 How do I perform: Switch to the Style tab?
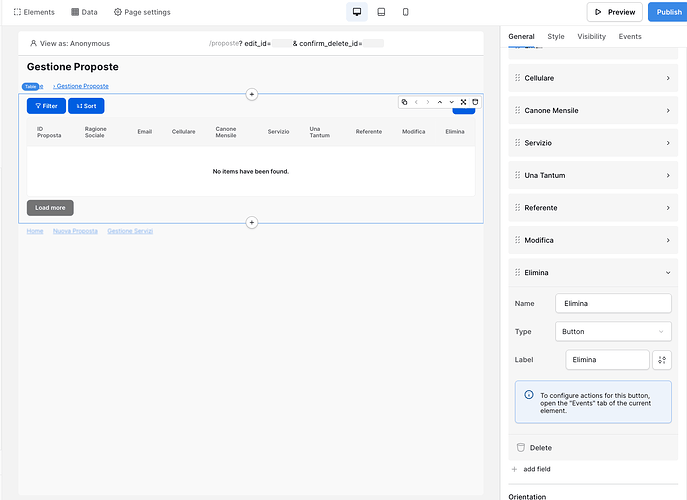coord(556,36)
